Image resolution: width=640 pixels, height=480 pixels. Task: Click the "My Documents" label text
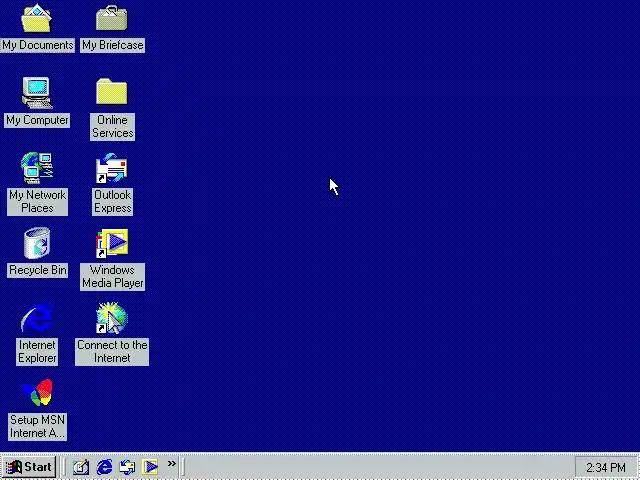coord(38,45)
